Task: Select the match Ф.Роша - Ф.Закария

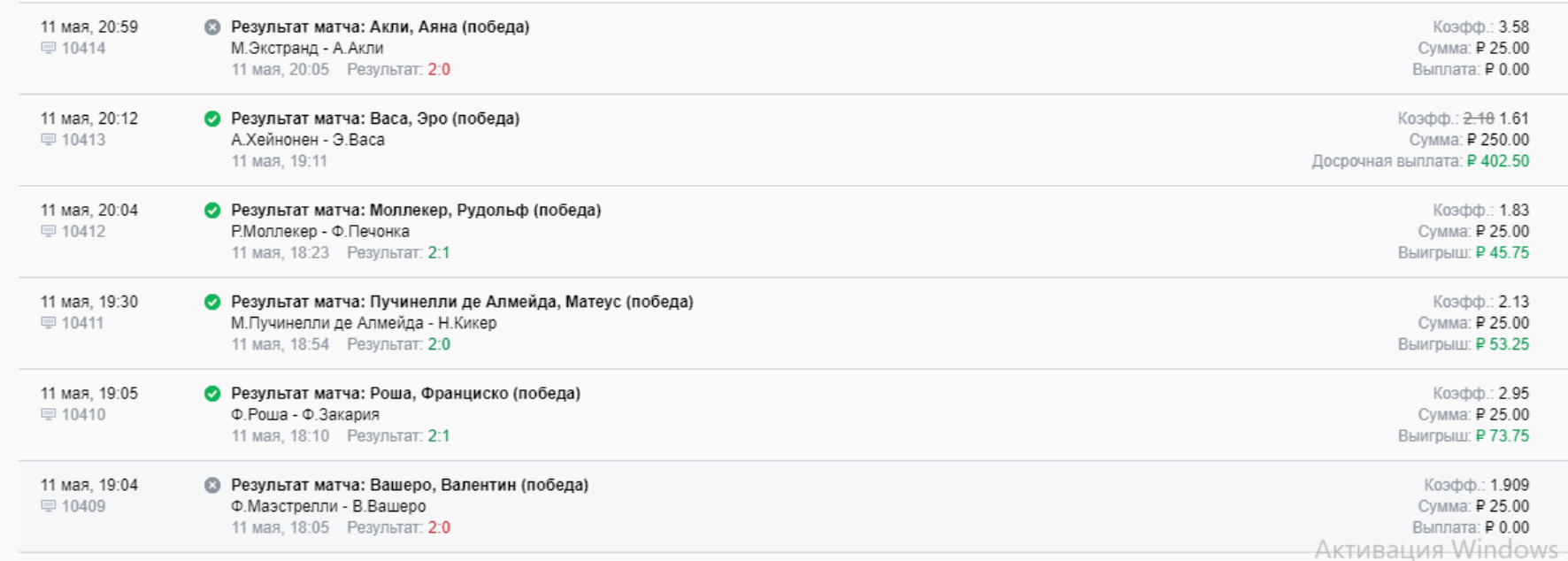Action: click(305, 415)
